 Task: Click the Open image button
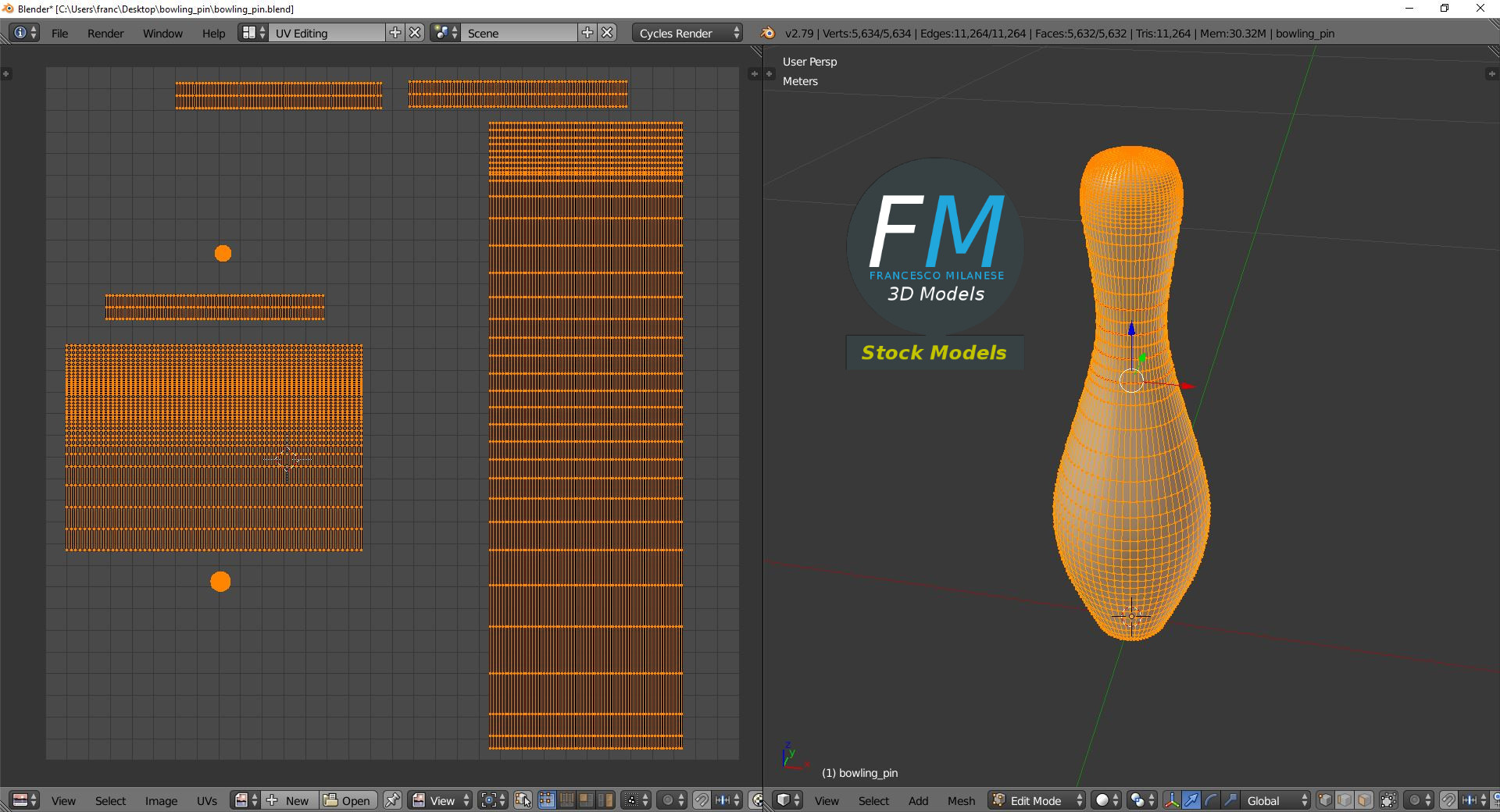coord(348,800)
